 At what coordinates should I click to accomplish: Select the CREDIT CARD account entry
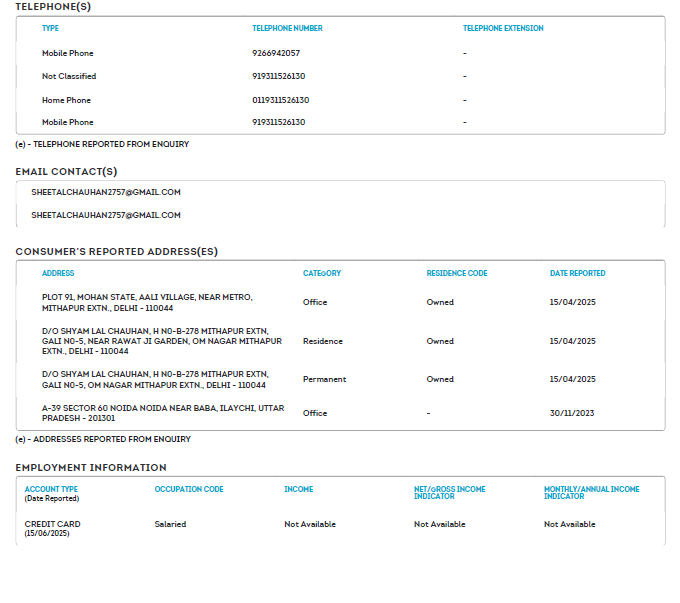tap(53, 524)
